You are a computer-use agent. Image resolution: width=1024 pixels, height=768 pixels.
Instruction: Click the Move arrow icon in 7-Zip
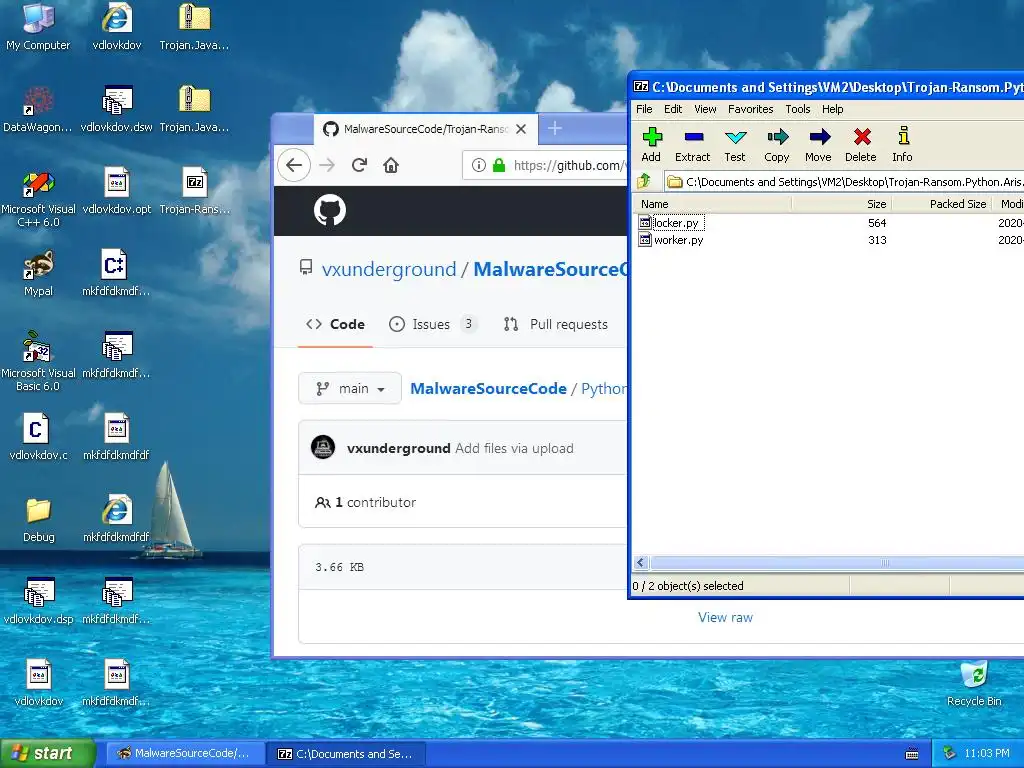[818, 144]
